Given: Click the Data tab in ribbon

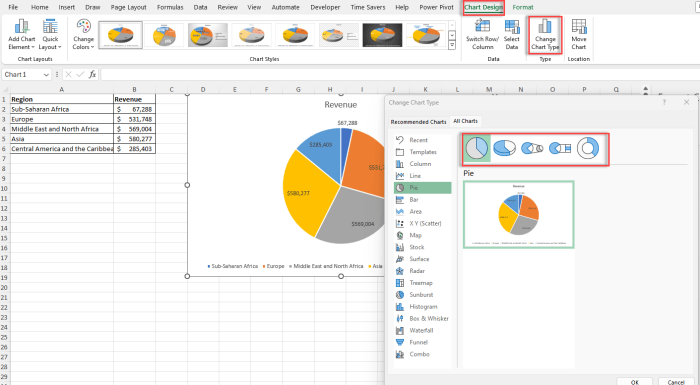Looking at the screenshot, I should click(x=200, y=7).
